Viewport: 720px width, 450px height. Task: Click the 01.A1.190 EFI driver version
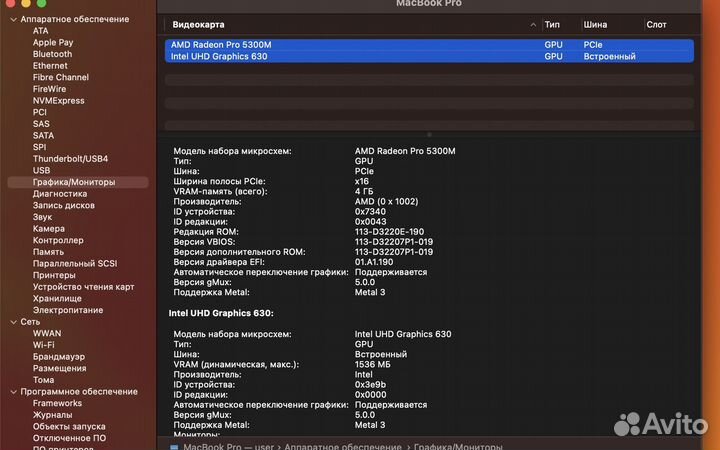point(374,262)
